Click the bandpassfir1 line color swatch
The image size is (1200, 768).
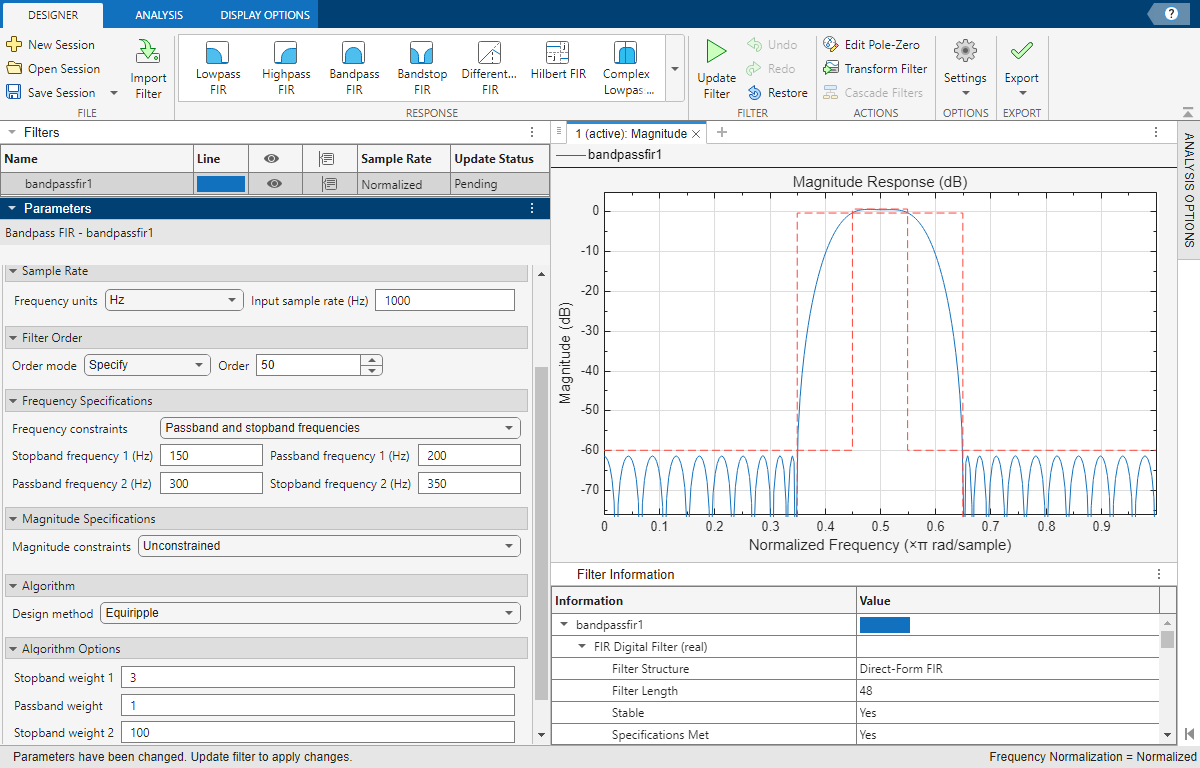click(219, 183)
